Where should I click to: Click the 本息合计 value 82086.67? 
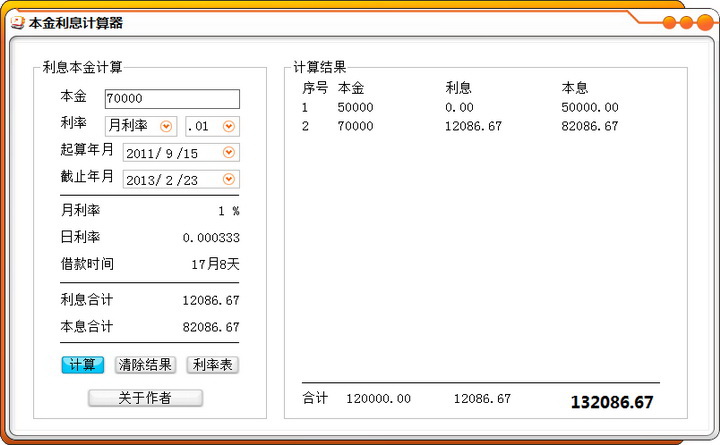coord(211,327)
